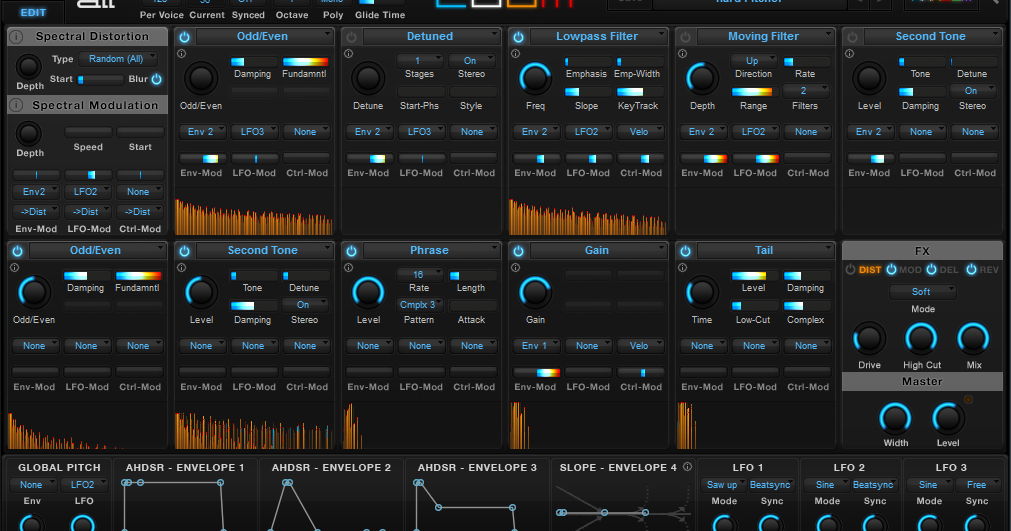Toggle the Lowpass Filter power button
Viewport: 1011px width, 531px height.
(x=518, y=37)
